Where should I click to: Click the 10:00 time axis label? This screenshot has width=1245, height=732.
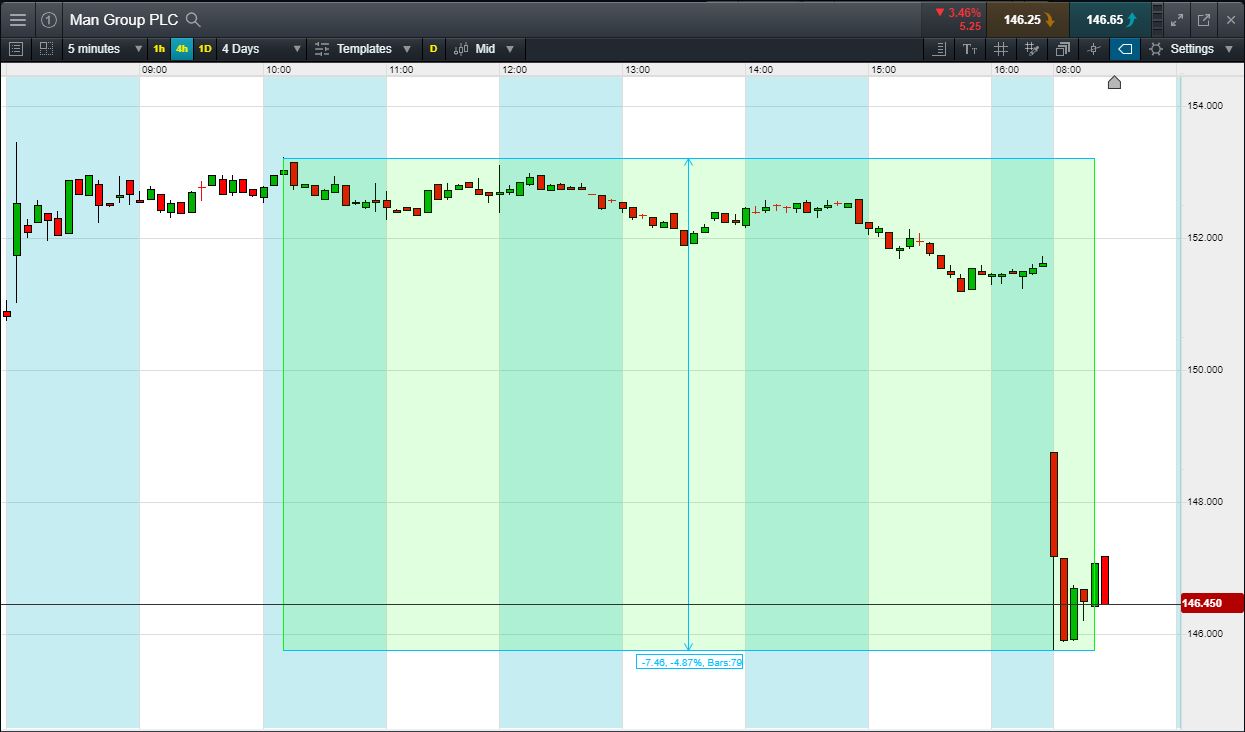coord(278,70)
